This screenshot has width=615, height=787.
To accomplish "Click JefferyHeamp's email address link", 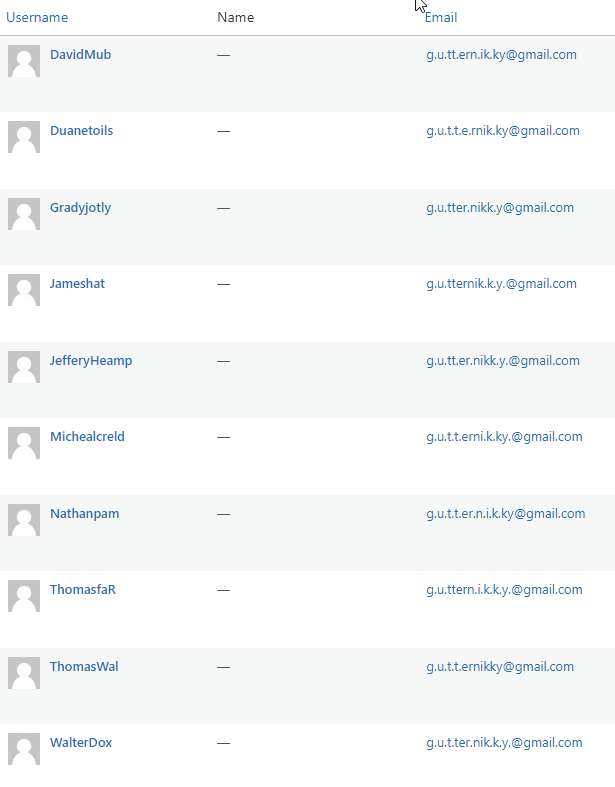I will point(502,361).
